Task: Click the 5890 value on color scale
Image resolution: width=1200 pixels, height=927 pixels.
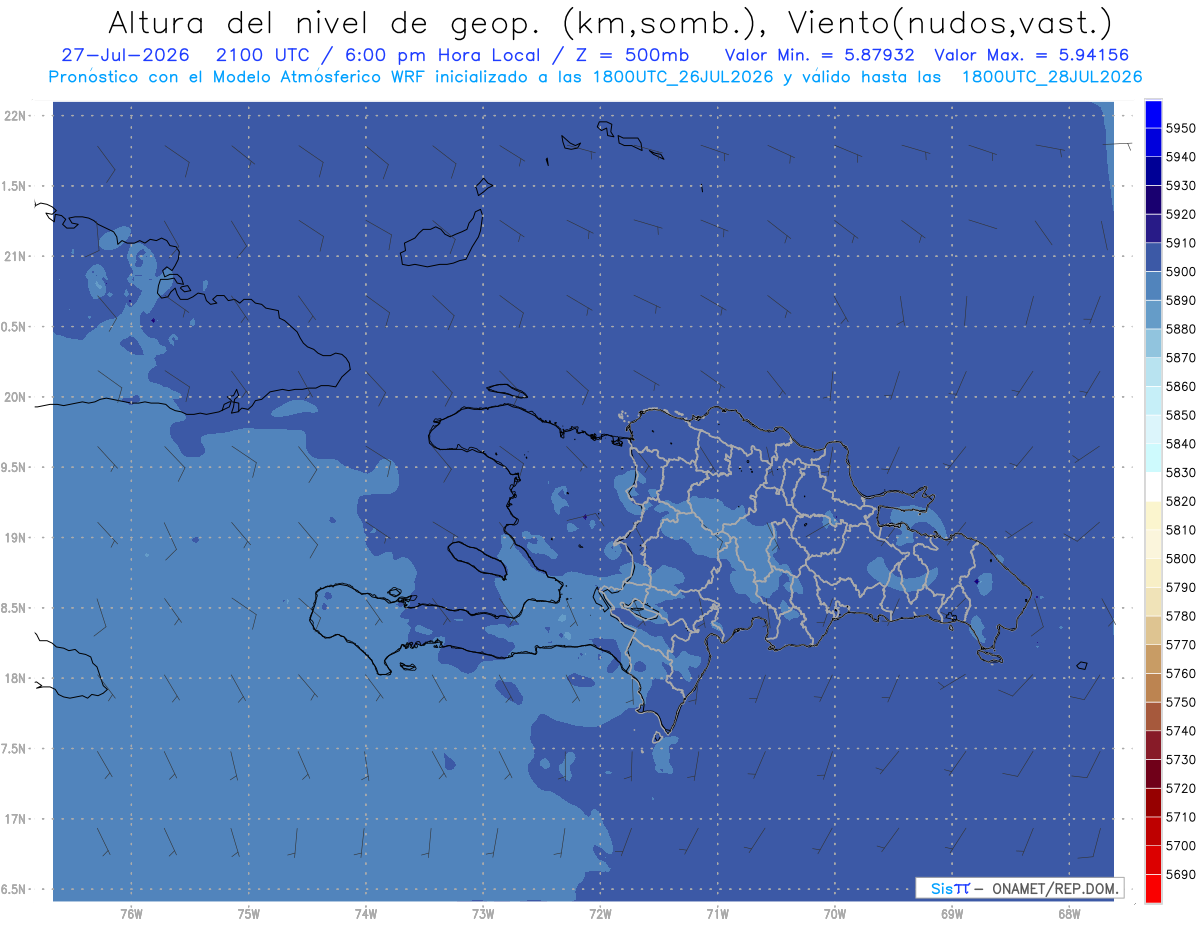Action: click(x=1181, y=300)
